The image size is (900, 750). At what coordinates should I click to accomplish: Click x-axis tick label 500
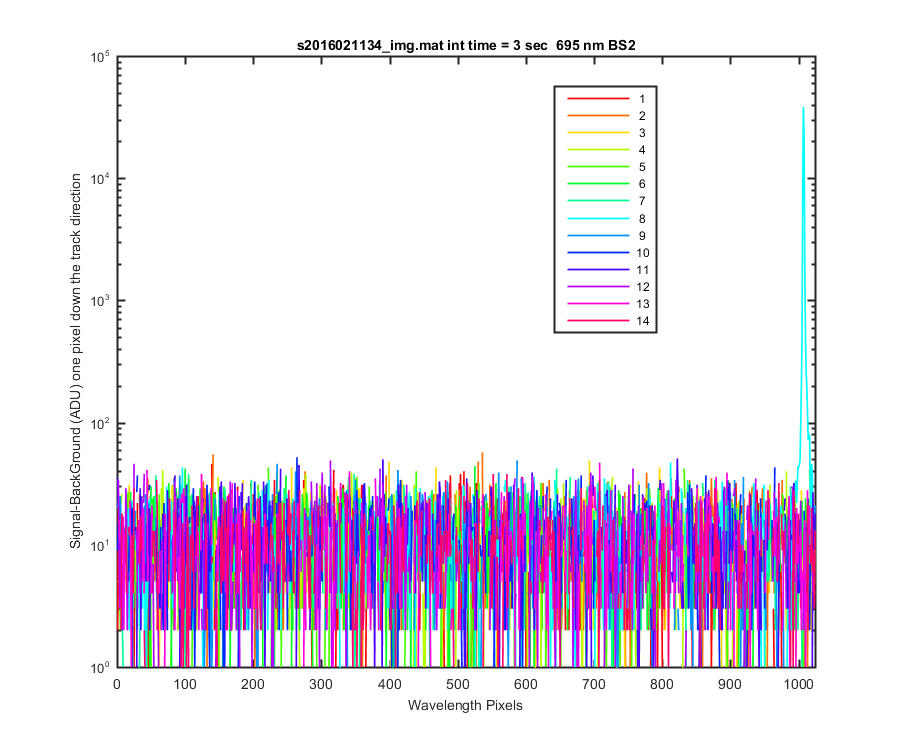pyautogui.click(x=457, y=685)
